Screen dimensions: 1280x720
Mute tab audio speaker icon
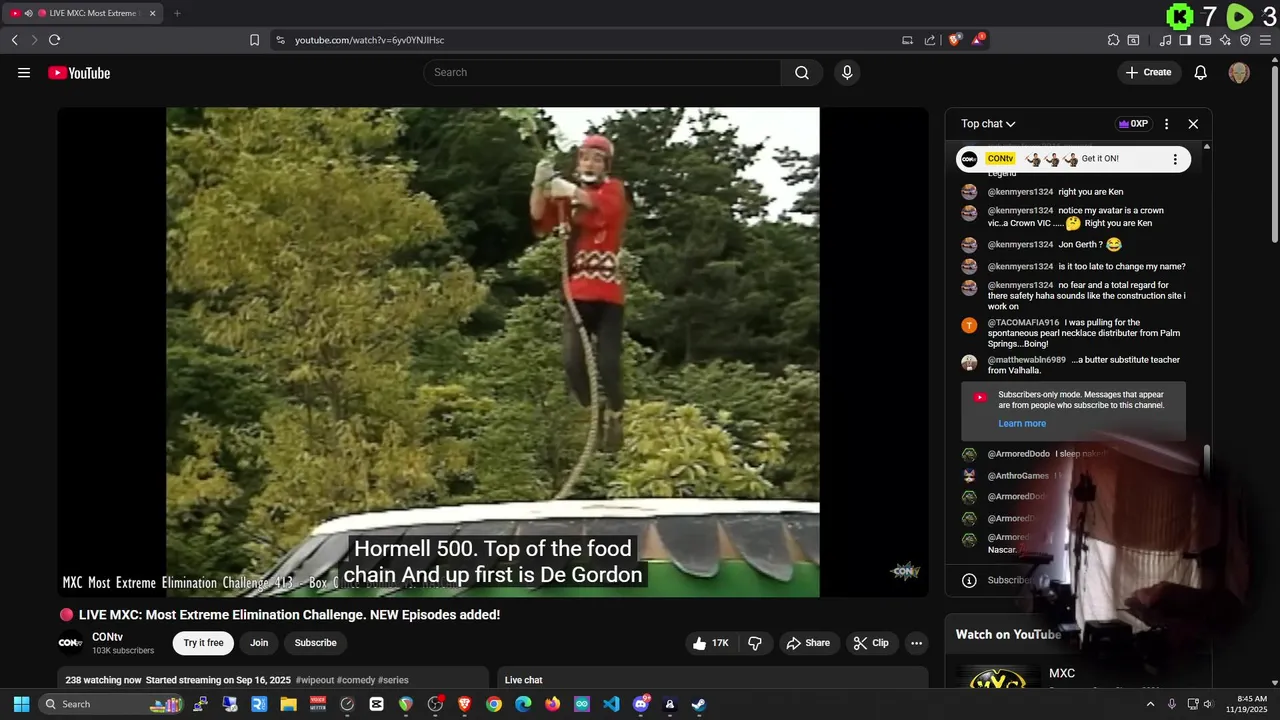(28, 13)
